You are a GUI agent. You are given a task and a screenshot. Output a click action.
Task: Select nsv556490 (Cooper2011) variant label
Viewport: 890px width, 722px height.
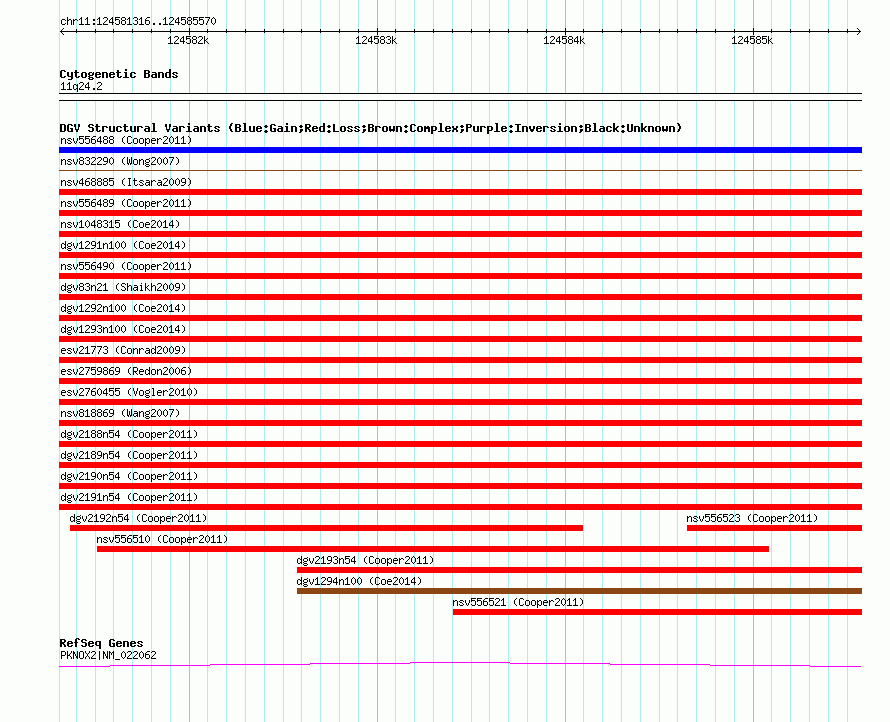(126, 266)
